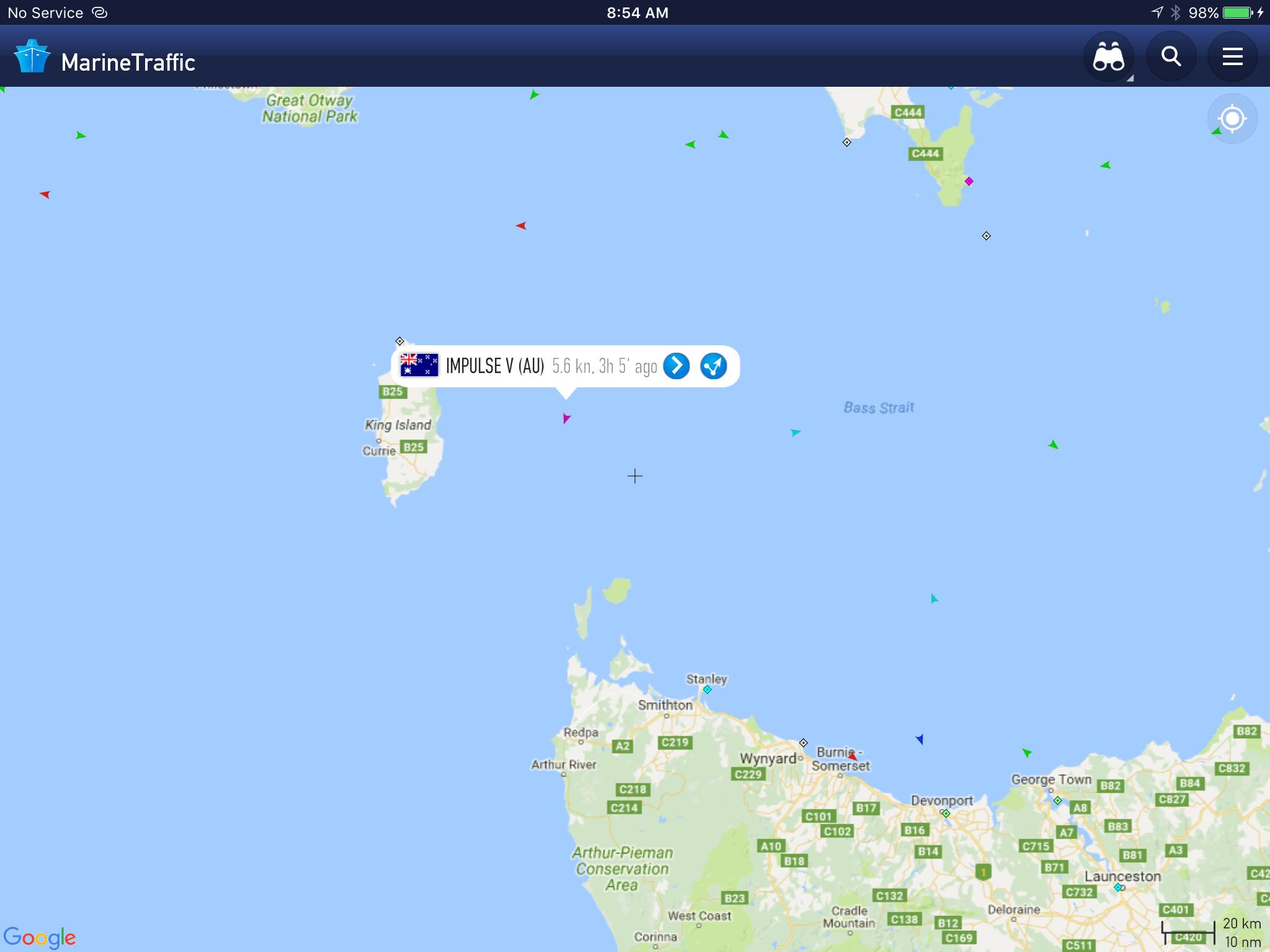Screen dimensions: 1270x952
Task: Center map on my location
Action: click(1232, 118)
